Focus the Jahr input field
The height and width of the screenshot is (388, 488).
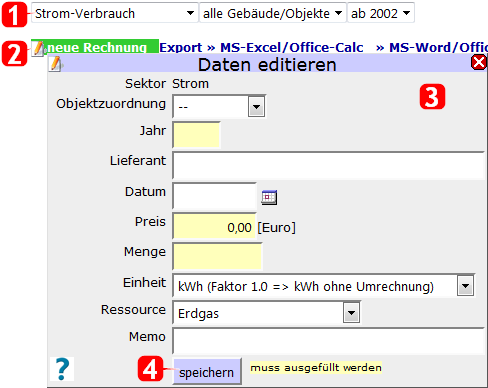coord(196,135)
